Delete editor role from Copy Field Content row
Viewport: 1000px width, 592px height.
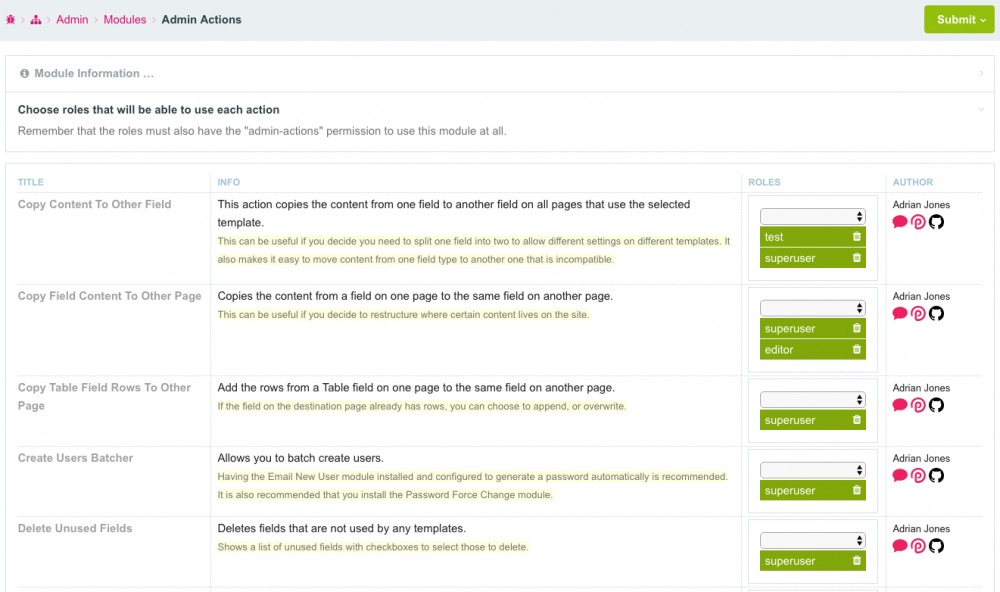point(856,350)
